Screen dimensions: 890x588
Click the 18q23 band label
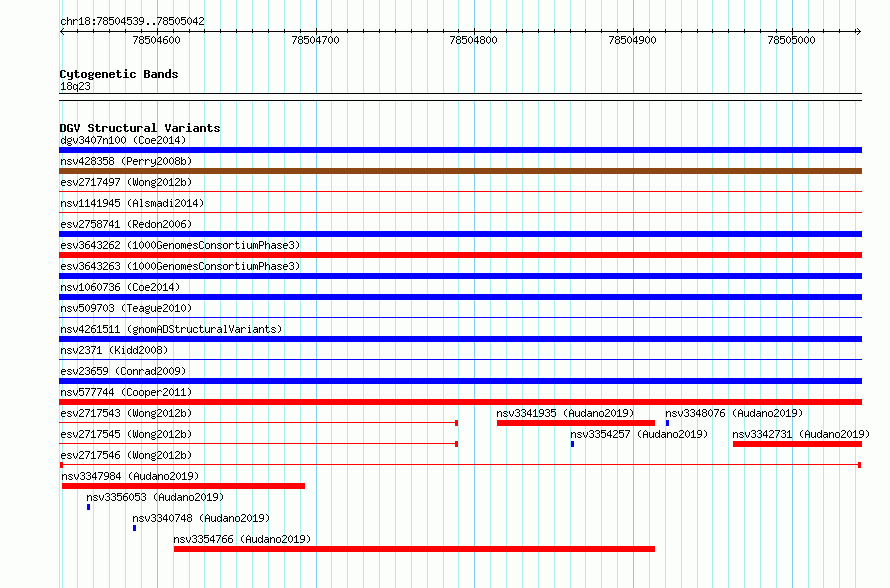click(x=75, y=86)
